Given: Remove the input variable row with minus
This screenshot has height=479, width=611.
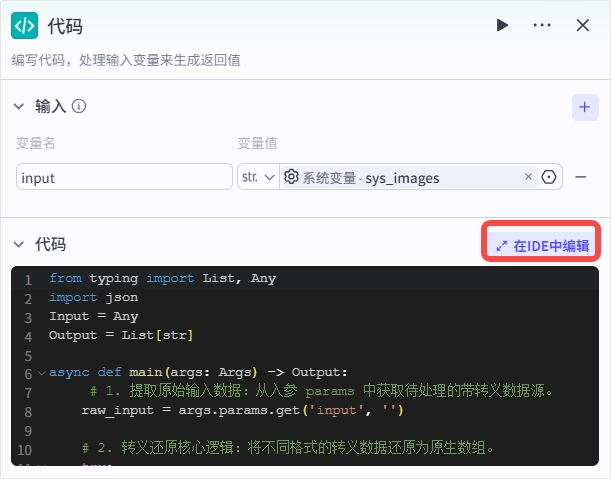Looking at the screenshot, I should coord(581,177).
